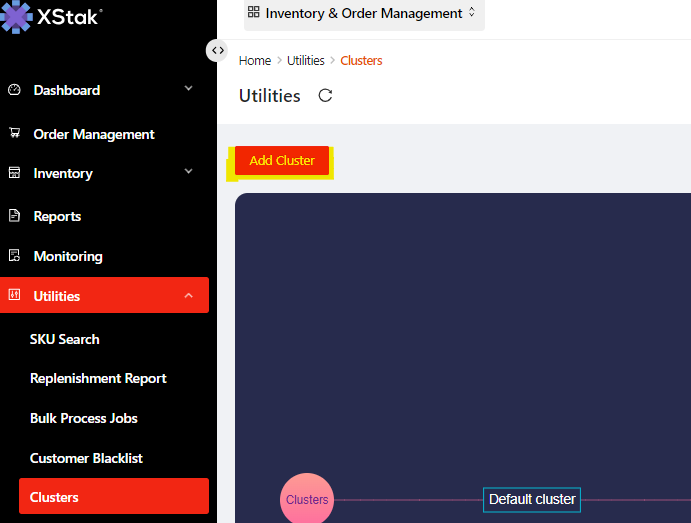Open Replenishment Report menu item

pos(98,378)
